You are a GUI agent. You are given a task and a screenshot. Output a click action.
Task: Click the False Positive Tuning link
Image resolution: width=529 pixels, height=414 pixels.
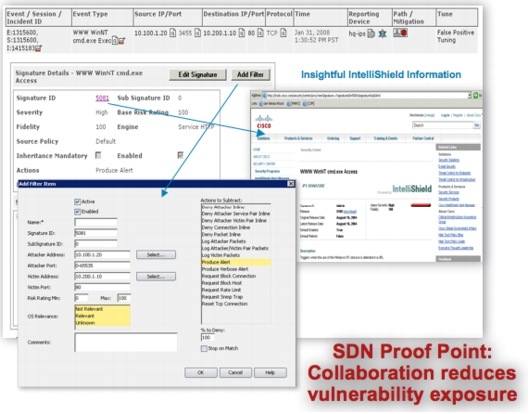point(455,36)
